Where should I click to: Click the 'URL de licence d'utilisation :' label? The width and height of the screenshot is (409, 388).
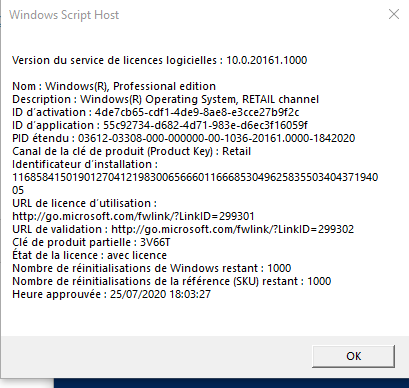tap(84, 203)
